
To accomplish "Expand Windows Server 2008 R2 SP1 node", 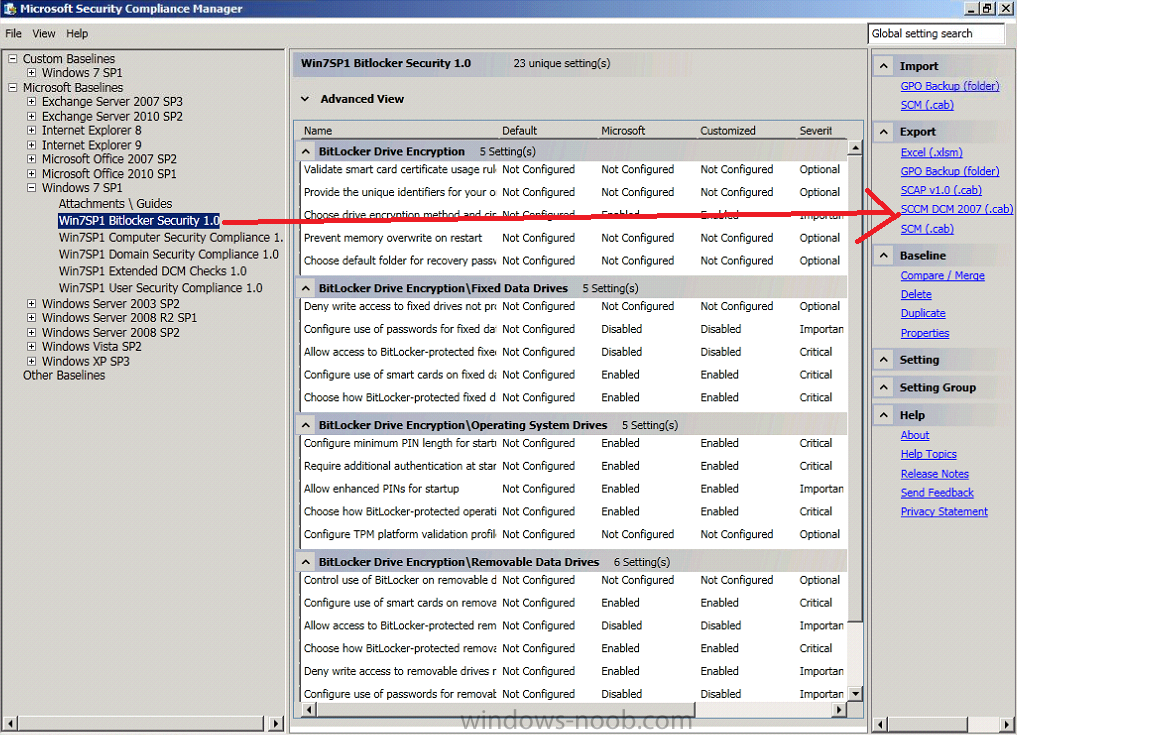I will [x=32, y=318].
